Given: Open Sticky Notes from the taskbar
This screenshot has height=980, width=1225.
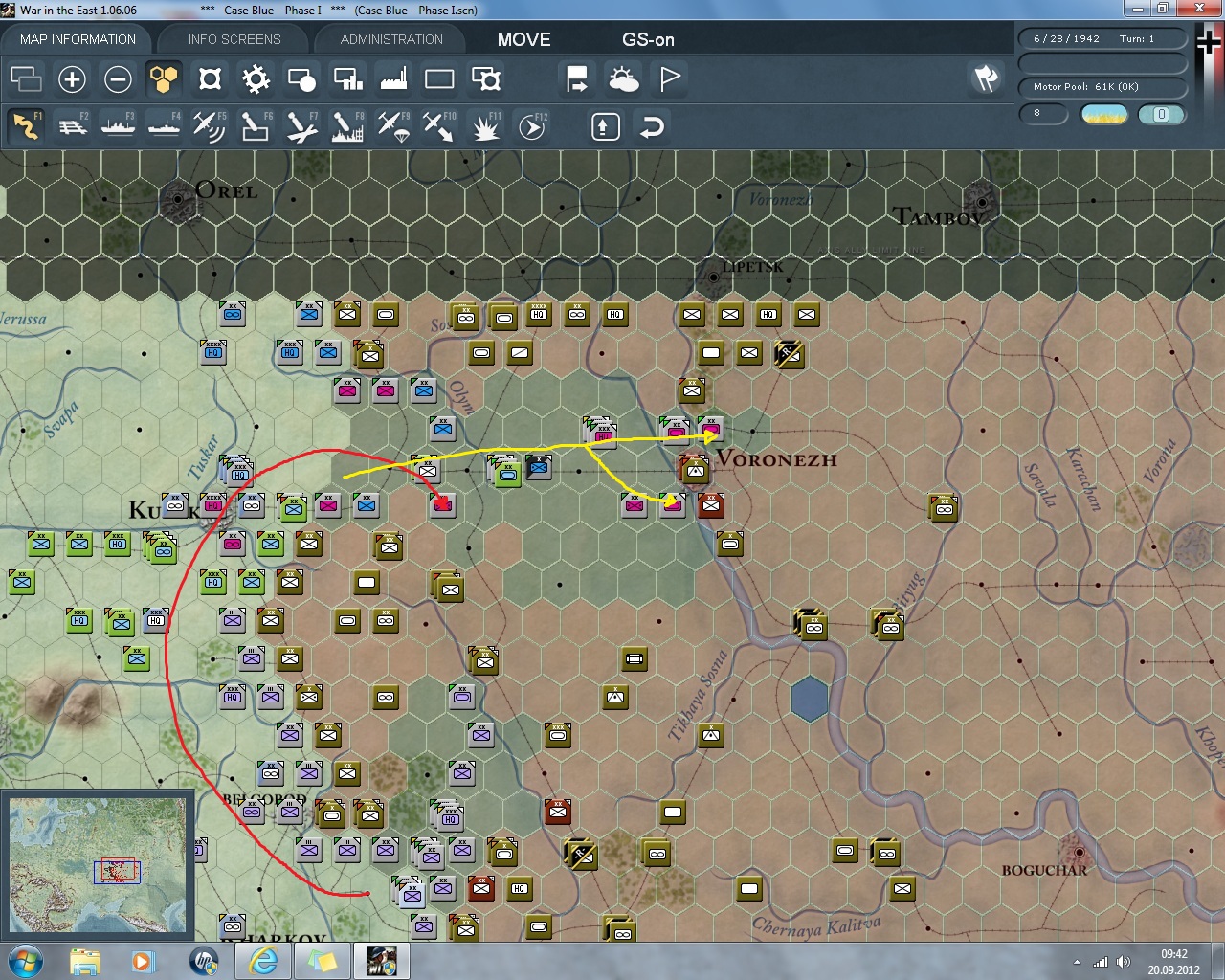Looking at the screenshot, I should [322, 961].
